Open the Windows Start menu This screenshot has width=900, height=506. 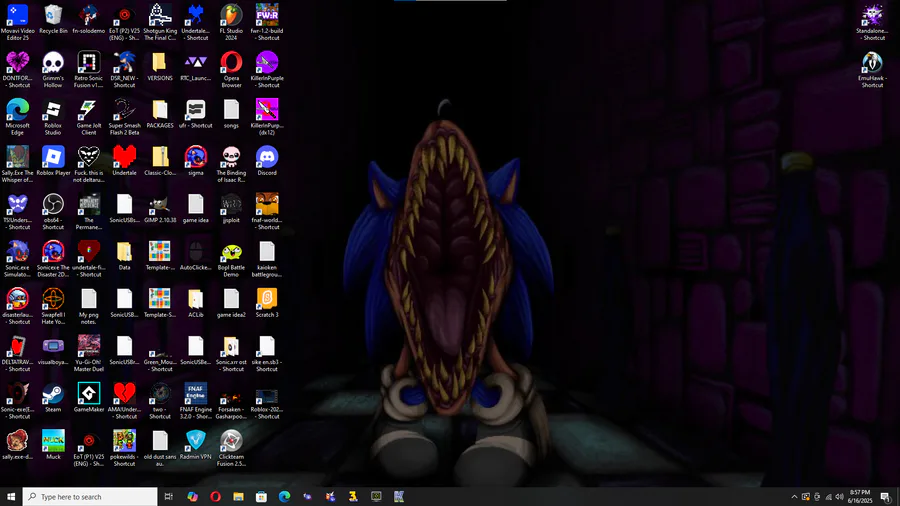click(11, 497)
